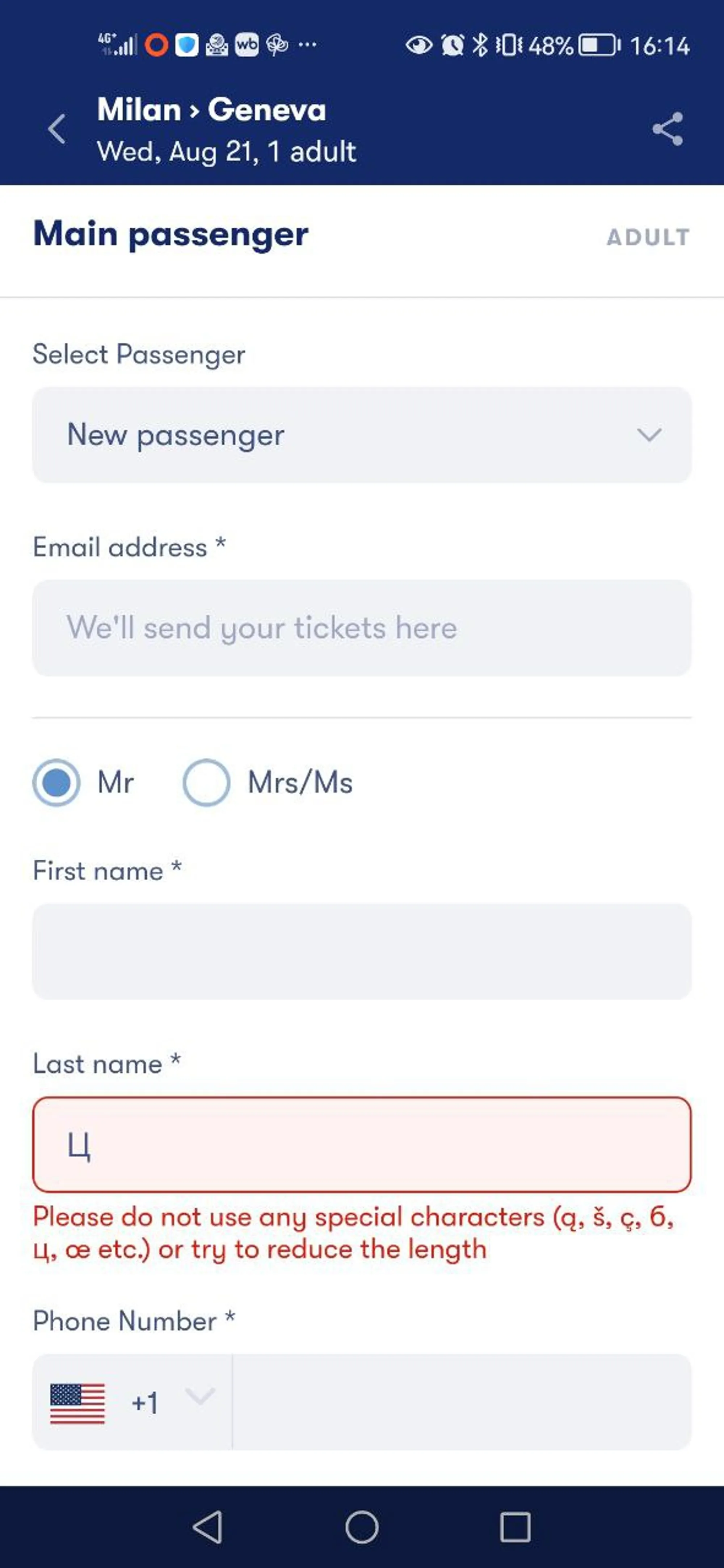Tap the battery icon in status bar
The width and height of the screenshot is (724, 1568).
coord(598,46)
